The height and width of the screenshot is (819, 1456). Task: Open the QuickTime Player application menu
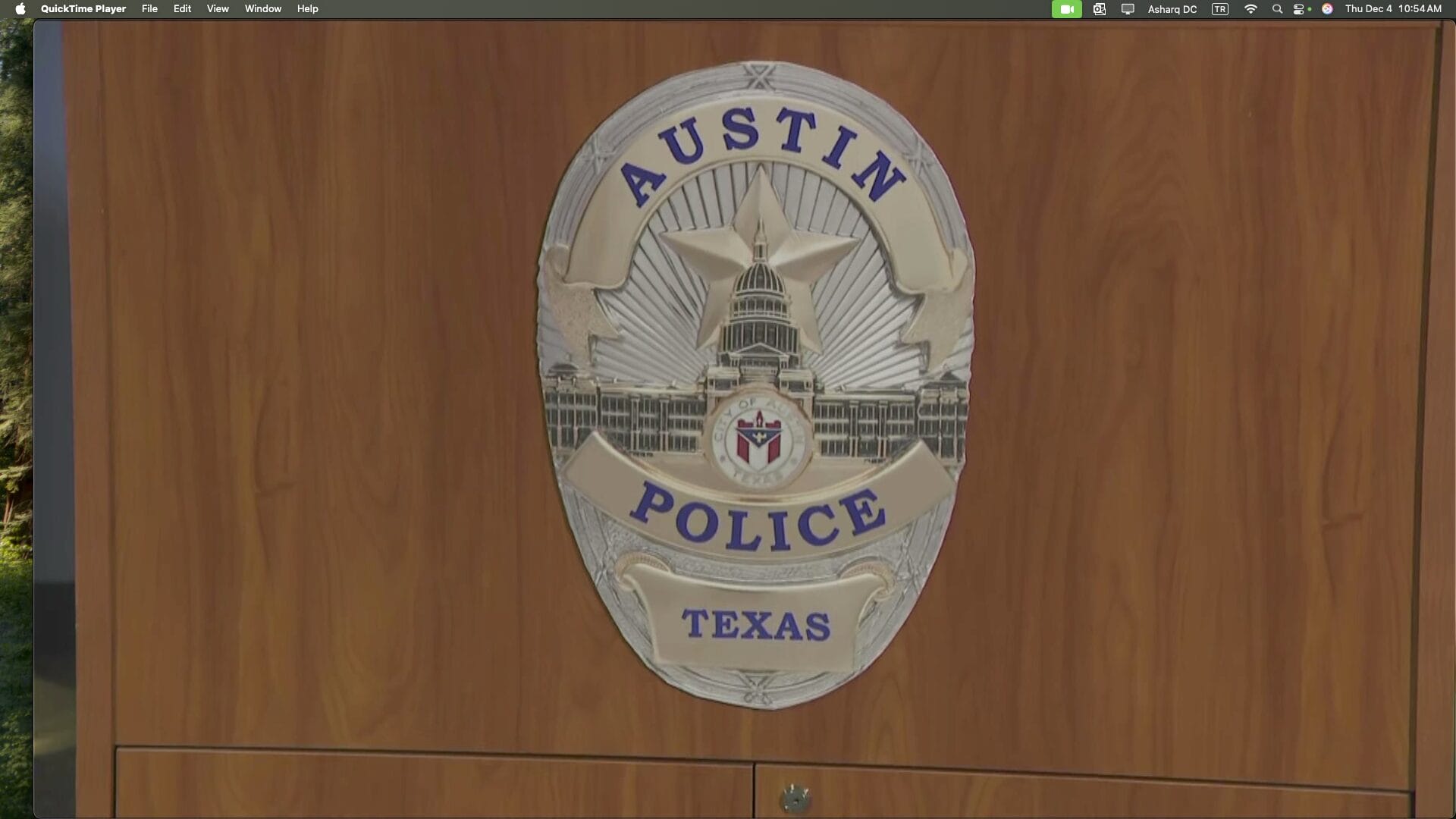tap(83, 9)
